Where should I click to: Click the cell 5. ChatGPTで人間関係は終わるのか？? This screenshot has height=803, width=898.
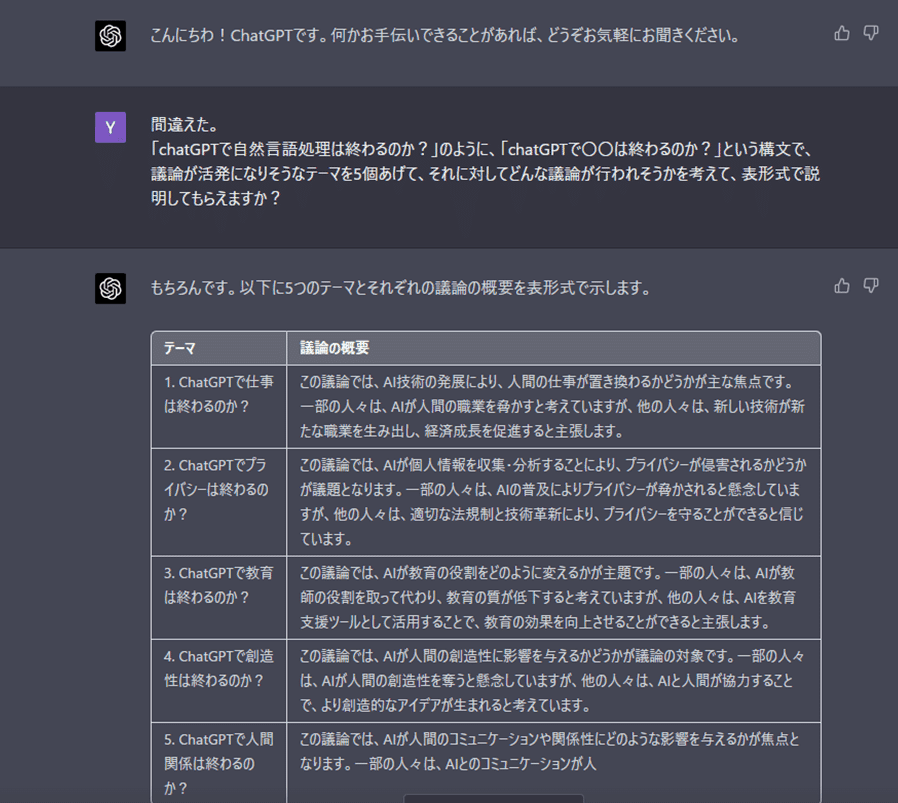219,763
